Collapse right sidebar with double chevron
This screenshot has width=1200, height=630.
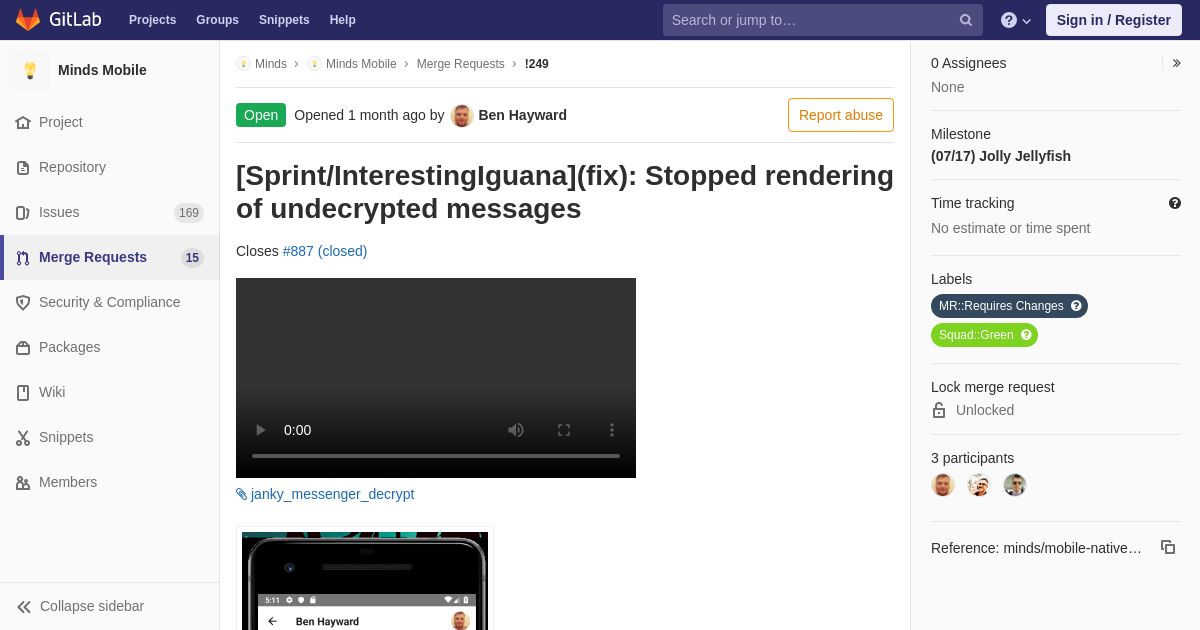(1177, 63)
